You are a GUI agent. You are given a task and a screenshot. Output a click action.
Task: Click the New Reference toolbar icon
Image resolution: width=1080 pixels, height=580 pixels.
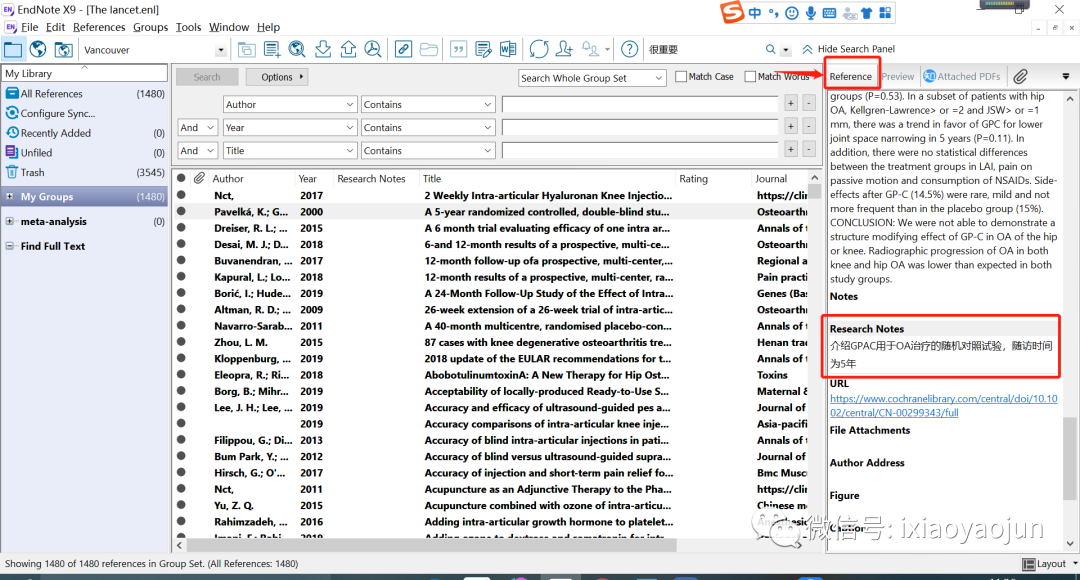(x=272, y=50)
